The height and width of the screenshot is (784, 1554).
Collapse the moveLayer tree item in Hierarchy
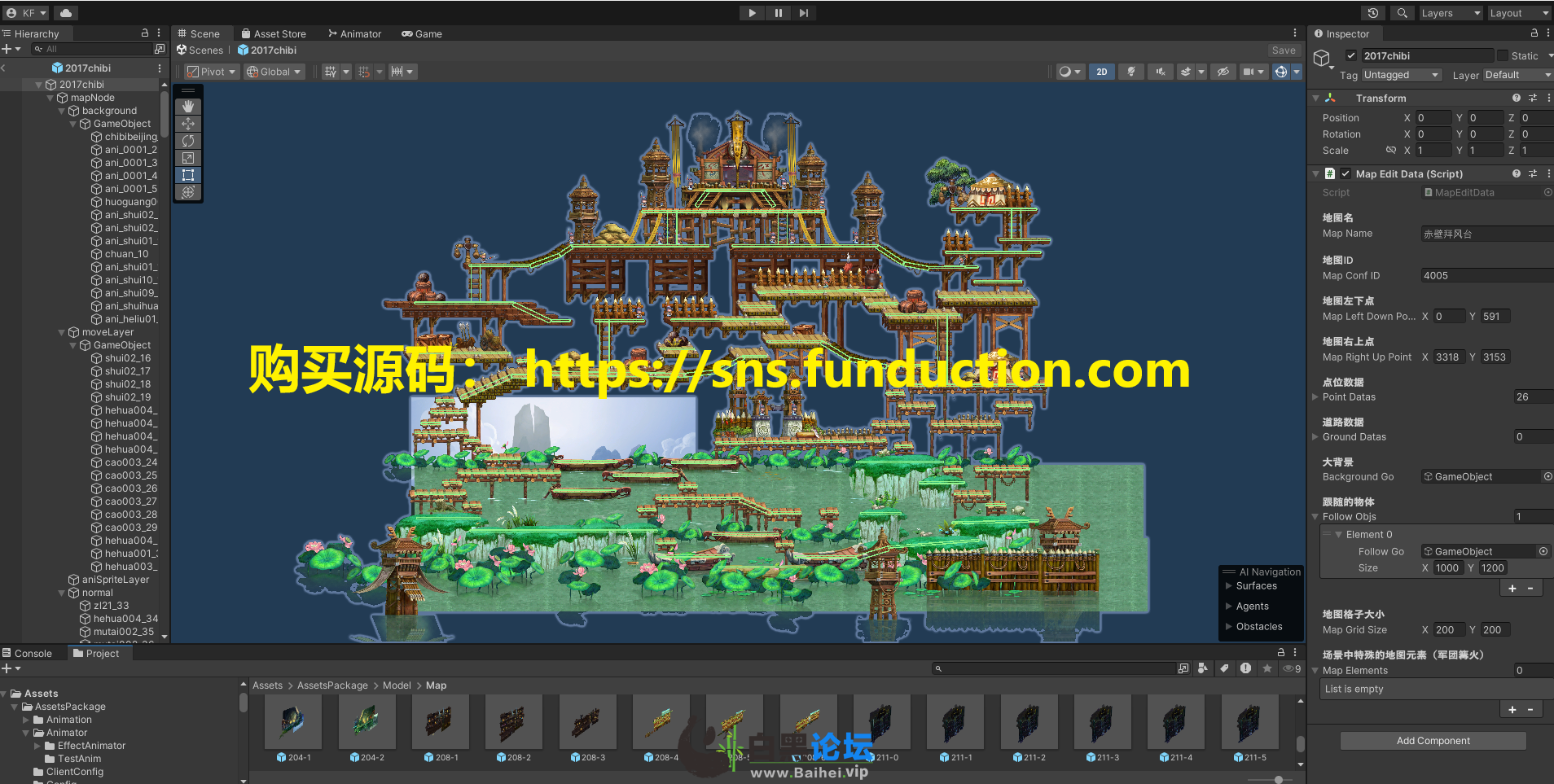pyautogui.click(x=61, y=332)
